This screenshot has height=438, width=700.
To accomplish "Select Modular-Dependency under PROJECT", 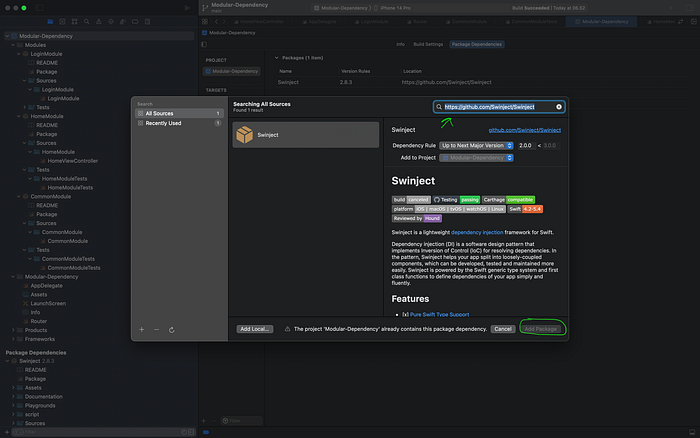I will pyautogui.click(x=231, y=71).
